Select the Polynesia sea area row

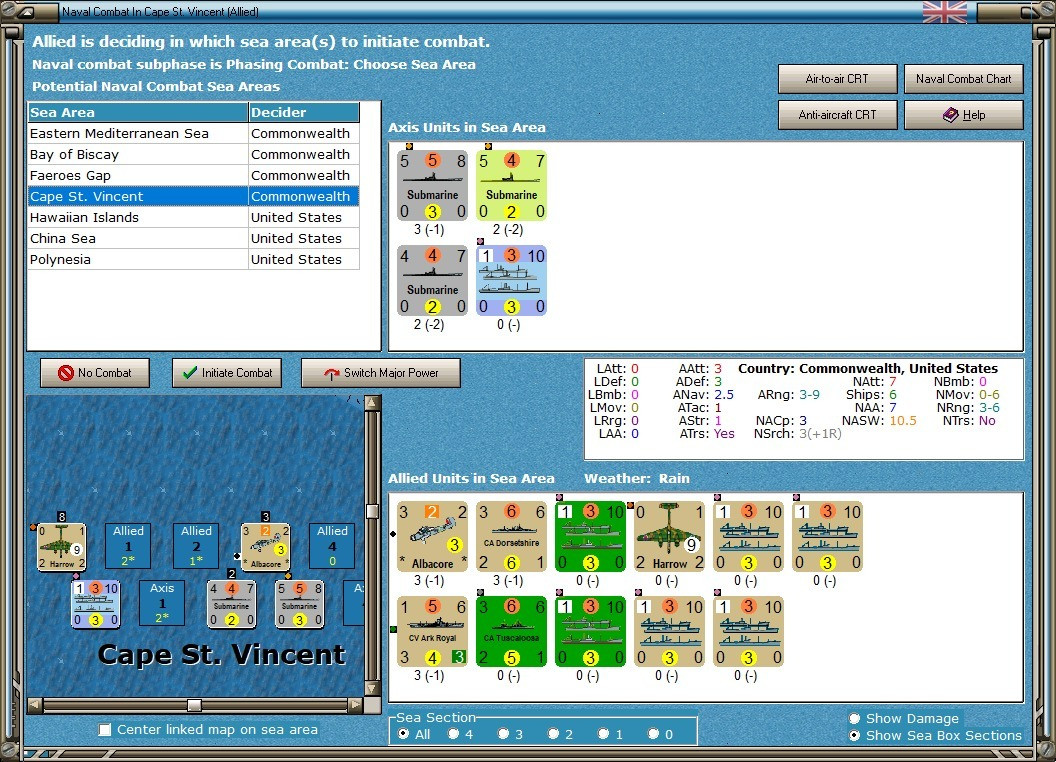click(193, 259)
